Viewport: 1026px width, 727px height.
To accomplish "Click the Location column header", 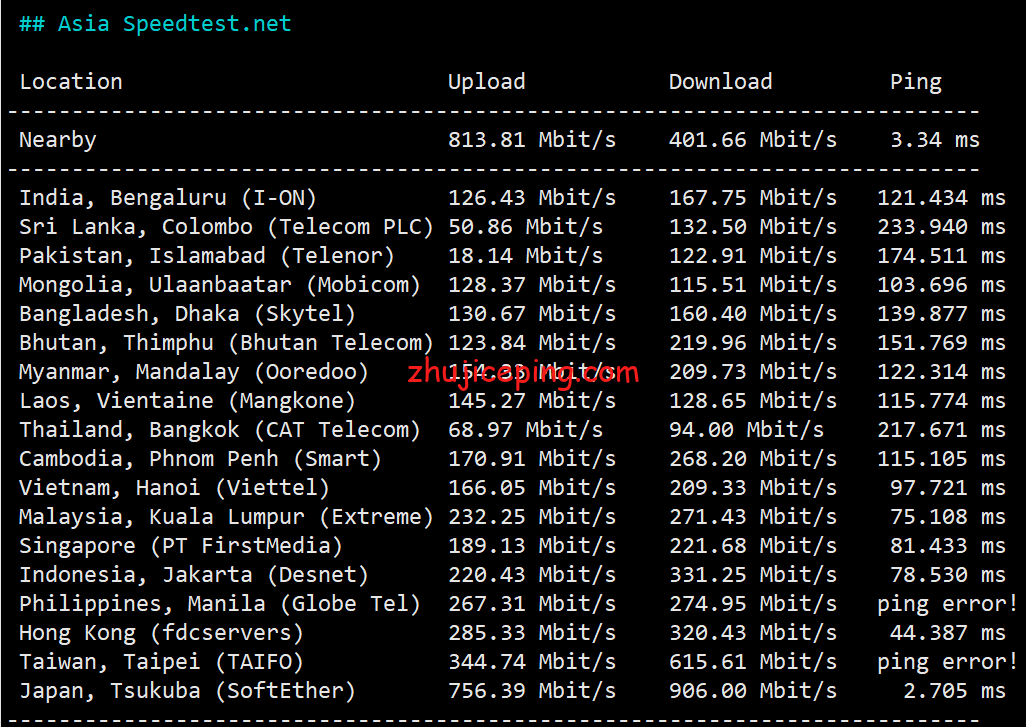I will point(71,82).
